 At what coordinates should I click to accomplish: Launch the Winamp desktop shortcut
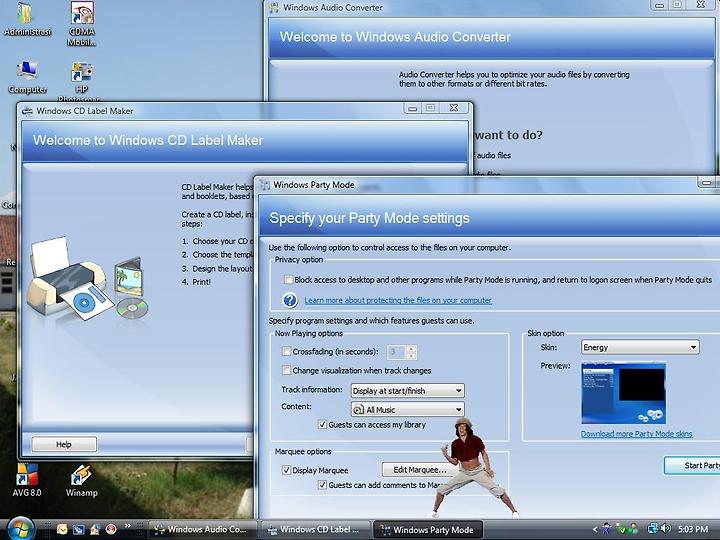tap(81, 480)
